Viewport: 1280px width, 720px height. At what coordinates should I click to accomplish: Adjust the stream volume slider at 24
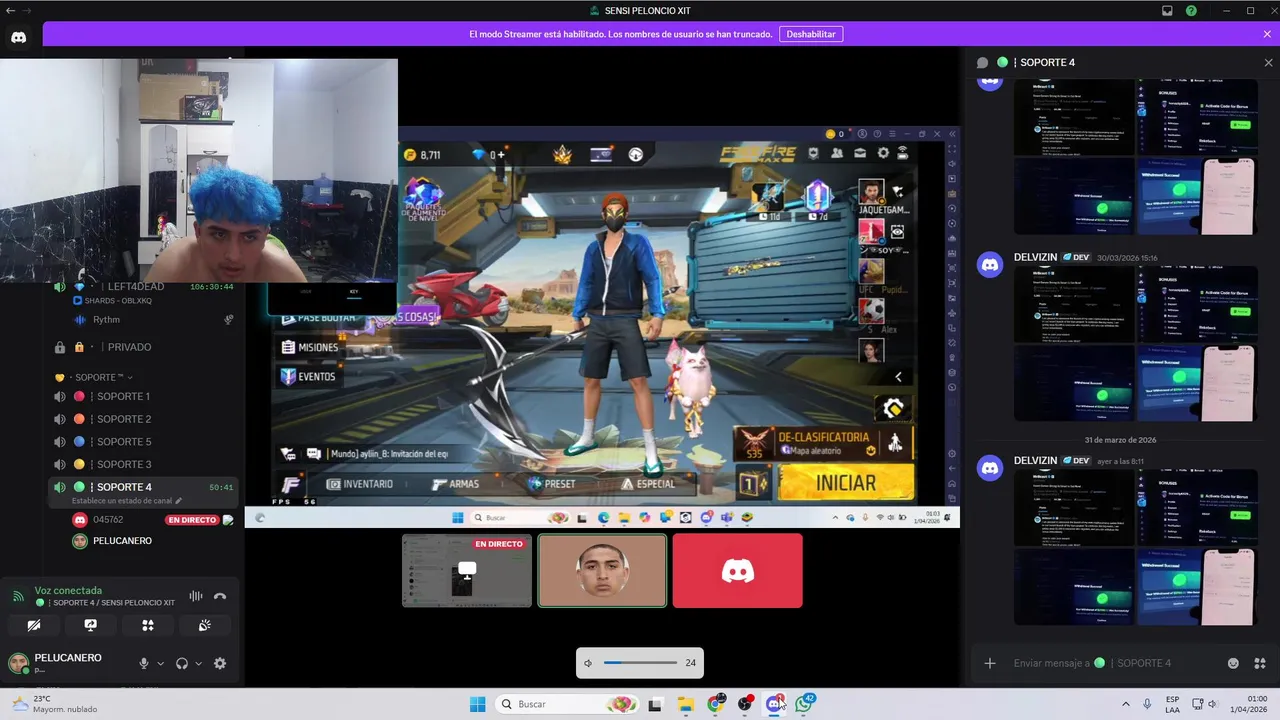tap(640, 663)
